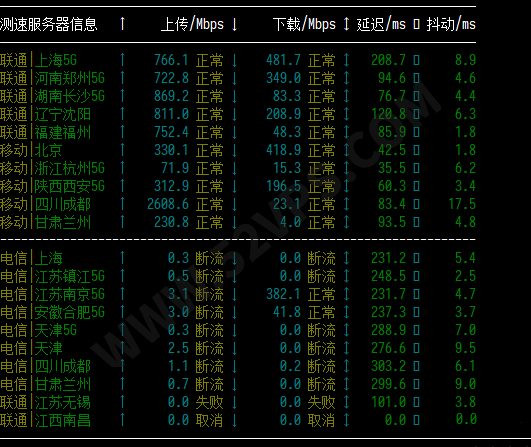This screenshot has height=447, width=531.
Task: Select upload value 766.1 for 上海5G
Action: point(171,60)
